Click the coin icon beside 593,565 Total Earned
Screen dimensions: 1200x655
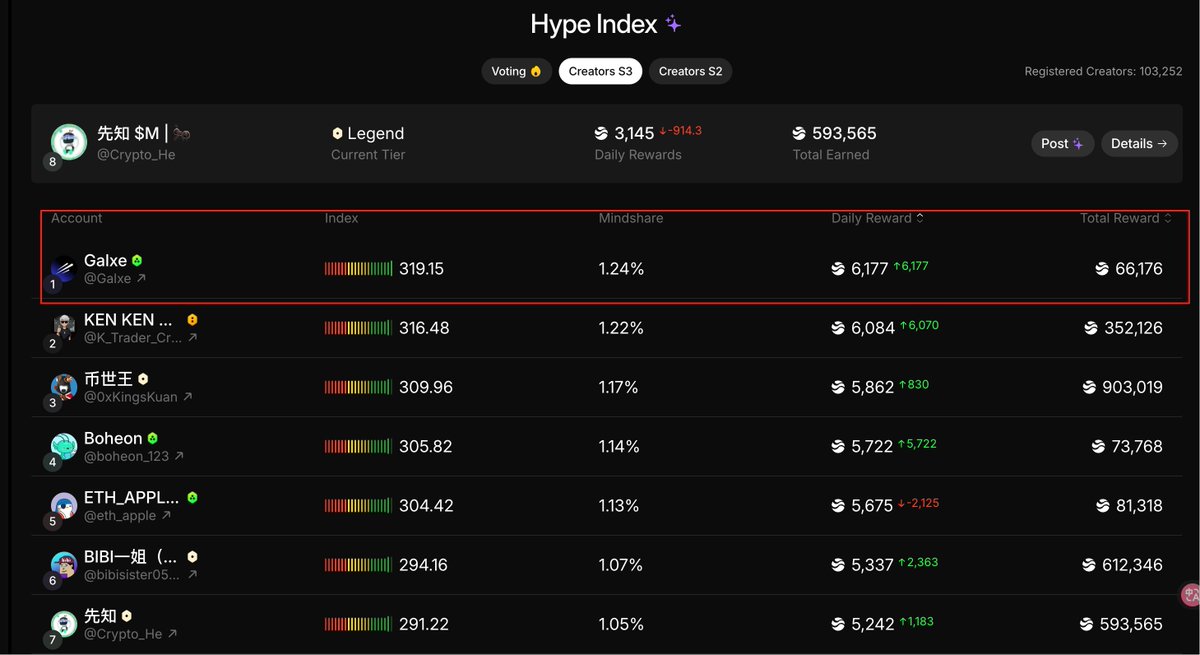799,133
